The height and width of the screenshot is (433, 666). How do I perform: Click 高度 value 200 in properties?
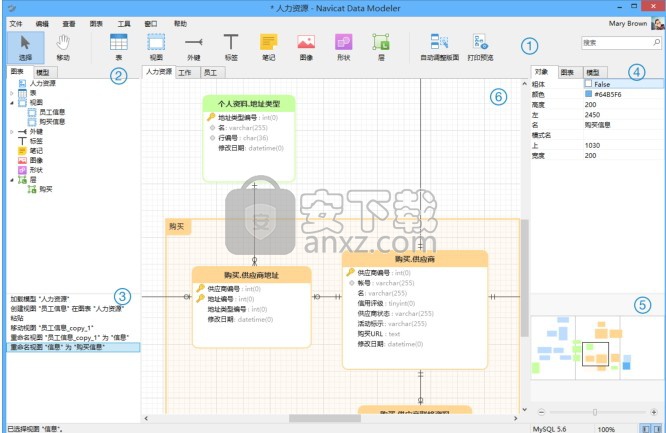[x=590, y=105]
